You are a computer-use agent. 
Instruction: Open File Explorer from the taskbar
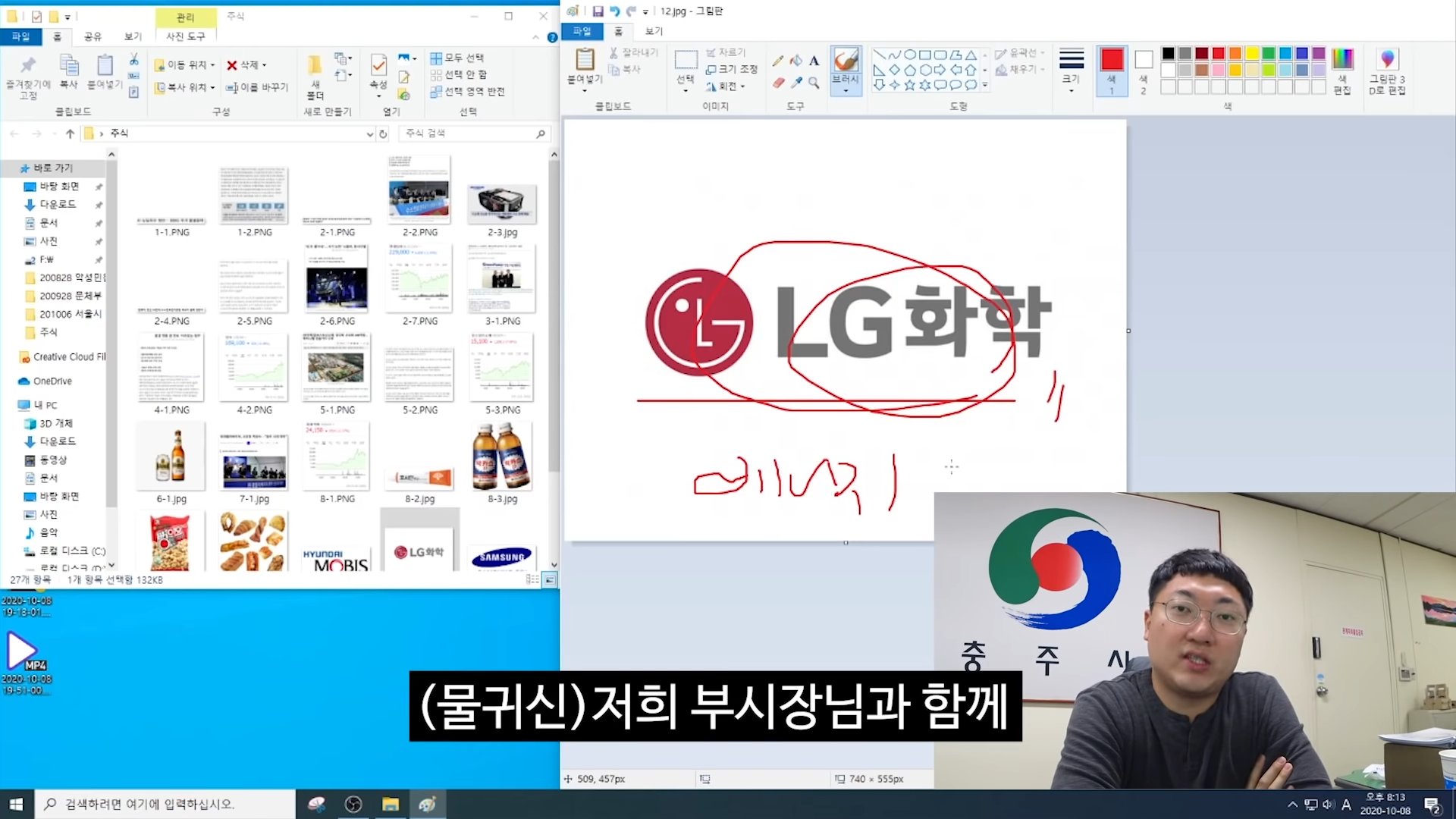(x=391, y=804)
